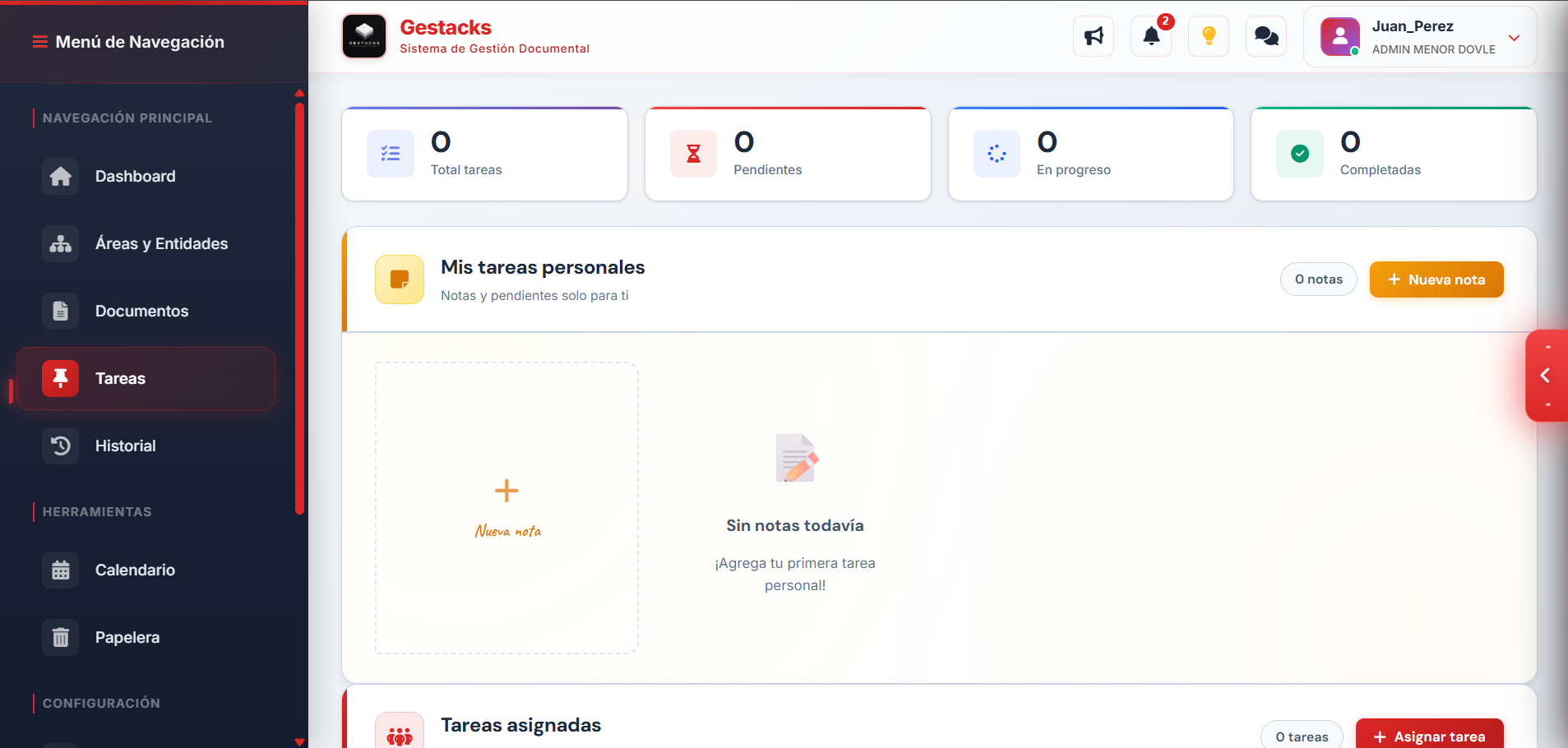
Task: Click the lightbulb tips icon
Action: 1209,36
